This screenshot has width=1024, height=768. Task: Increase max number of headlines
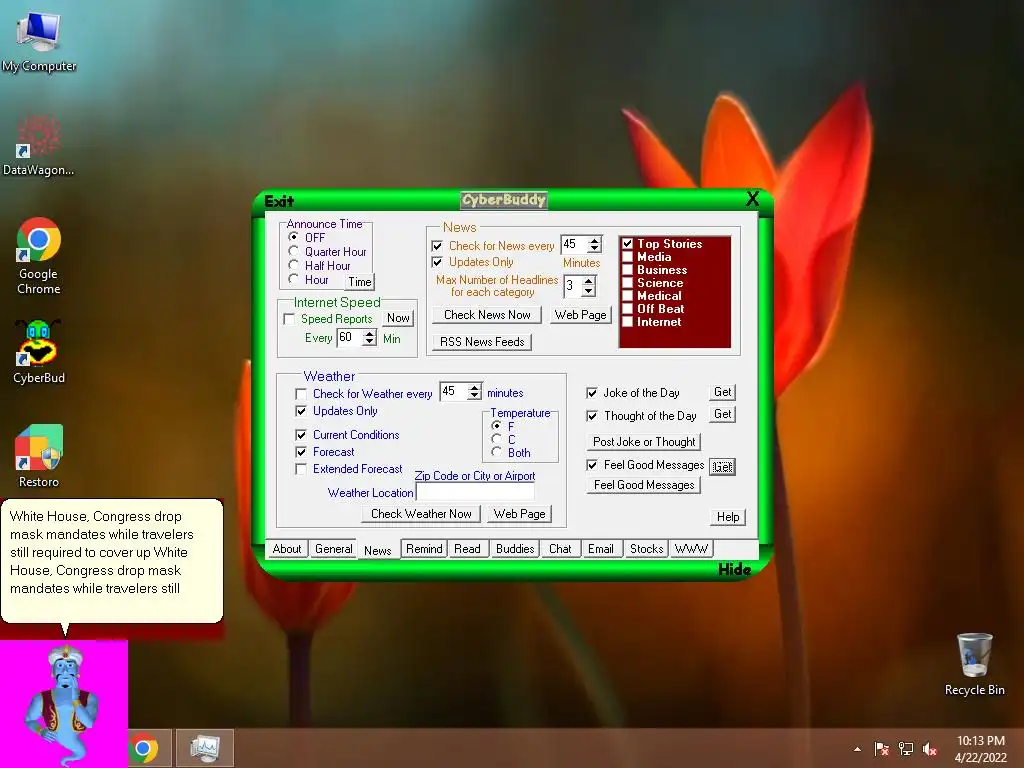(x=588, y=281)
